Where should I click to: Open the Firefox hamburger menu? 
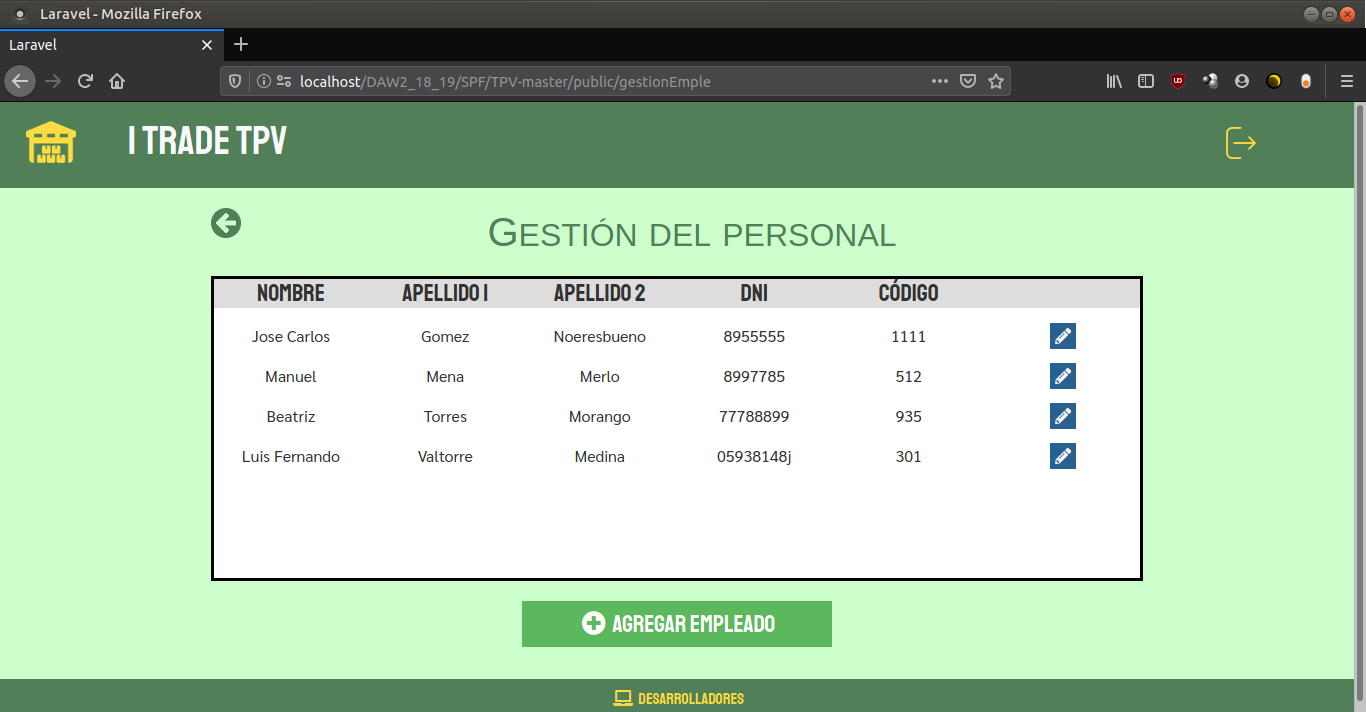point(1346,81)
